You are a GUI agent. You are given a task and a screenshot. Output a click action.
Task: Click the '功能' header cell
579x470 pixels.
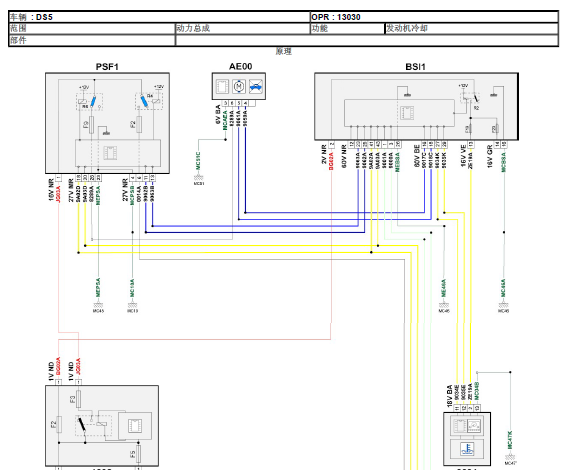click(x=347, y=28)
